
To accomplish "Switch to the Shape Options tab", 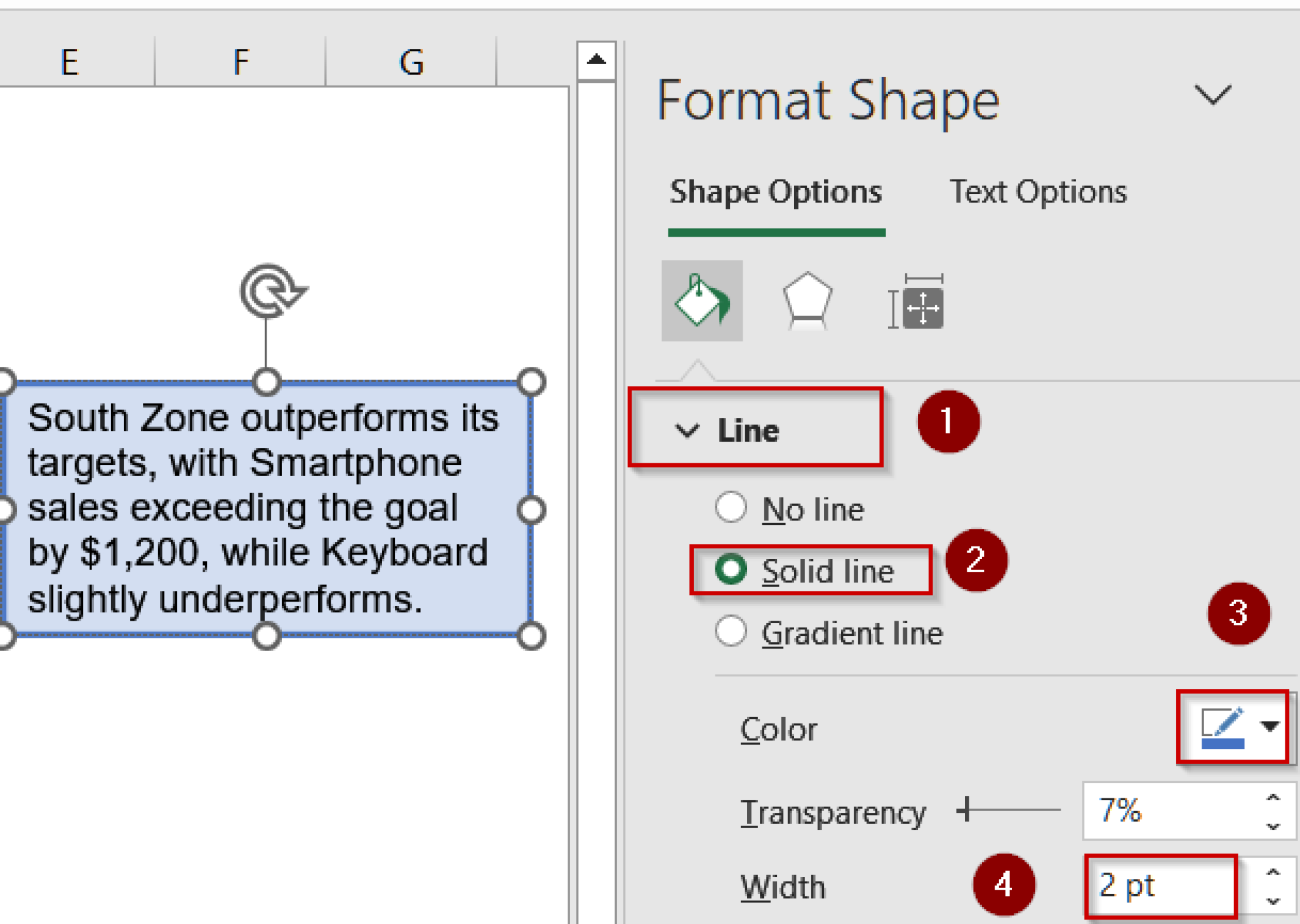I will (776, 192).
